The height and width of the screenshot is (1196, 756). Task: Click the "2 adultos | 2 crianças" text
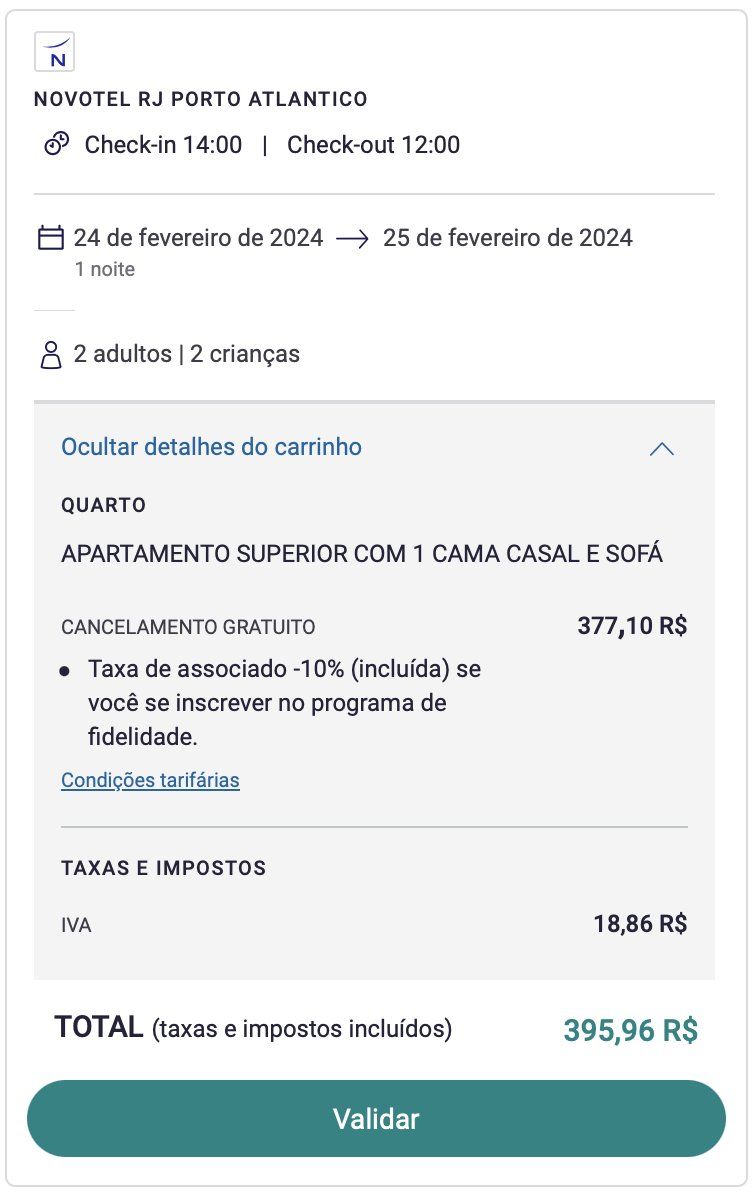tap(187, 354)
